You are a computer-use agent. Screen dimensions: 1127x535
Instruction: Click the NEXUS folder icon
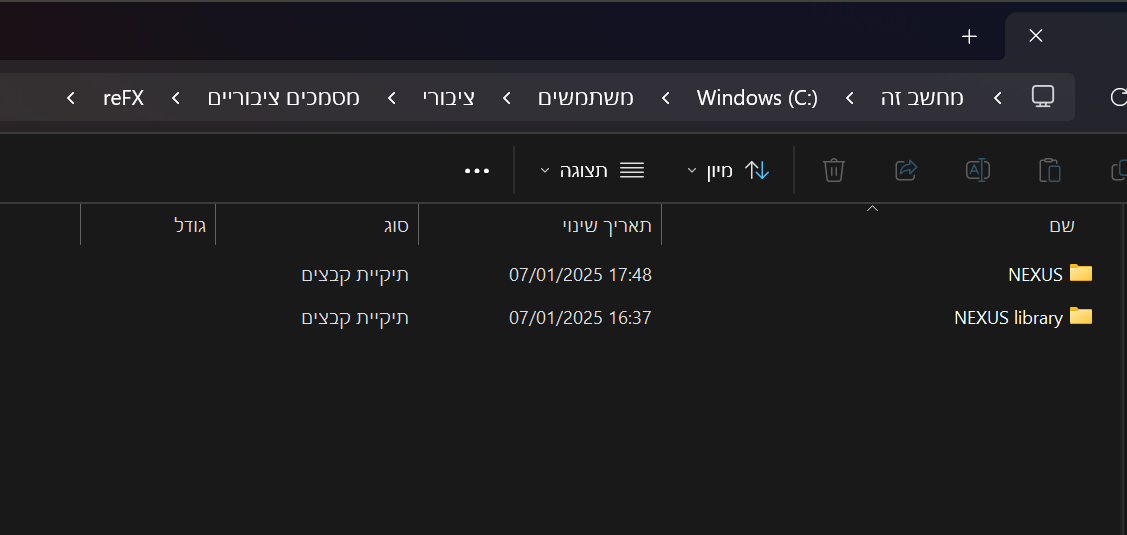(1081, 273)
